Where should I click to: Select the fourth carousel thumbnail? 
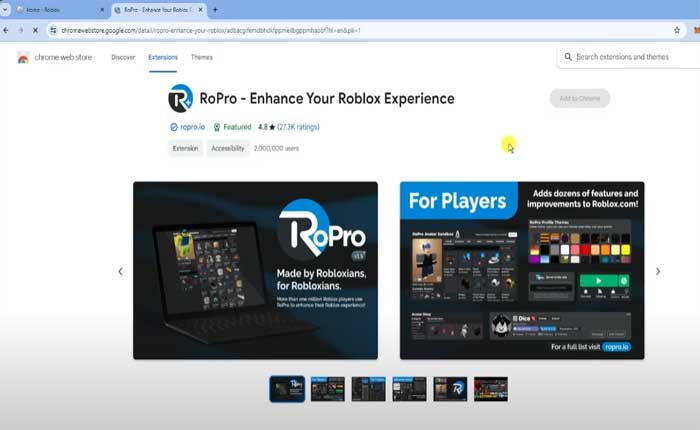click(409, 388)
